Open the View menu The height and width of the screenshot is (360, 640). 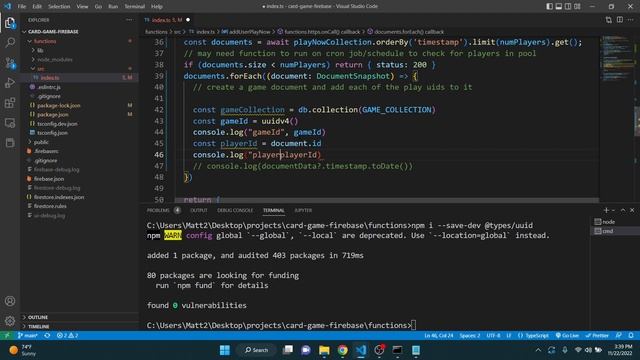coord(82,7)
